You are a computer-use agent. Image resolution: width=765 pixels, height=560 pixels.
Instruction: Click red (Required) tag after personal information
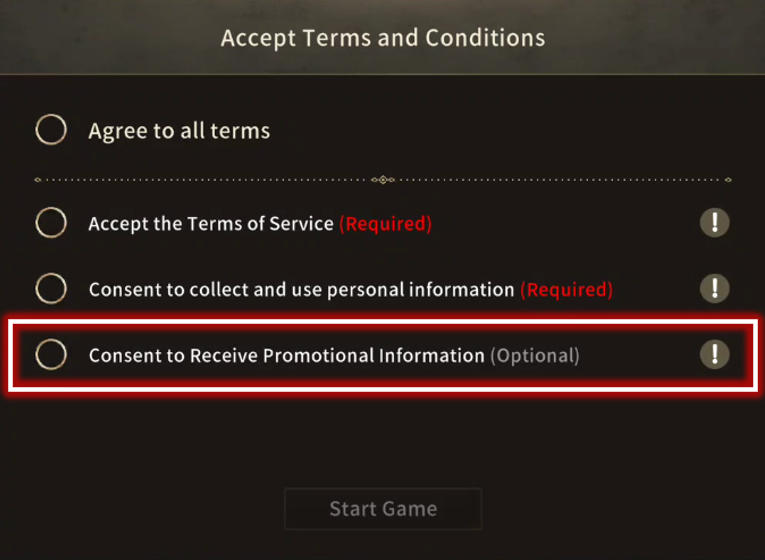coord(566,290)
